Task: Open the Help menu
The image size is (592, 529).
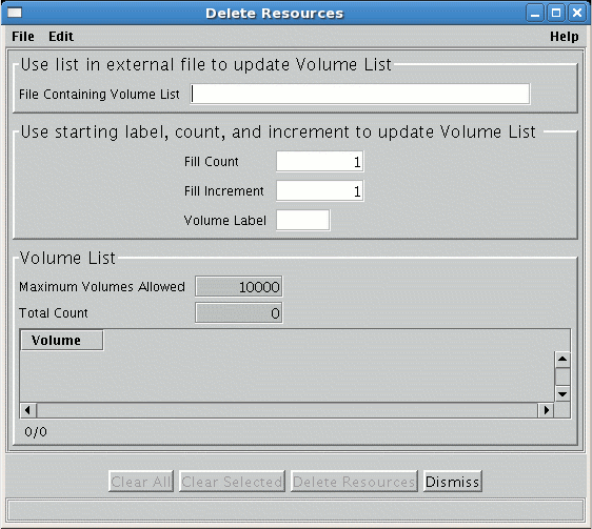Action: pyautogui.click(x=564, y=37)
